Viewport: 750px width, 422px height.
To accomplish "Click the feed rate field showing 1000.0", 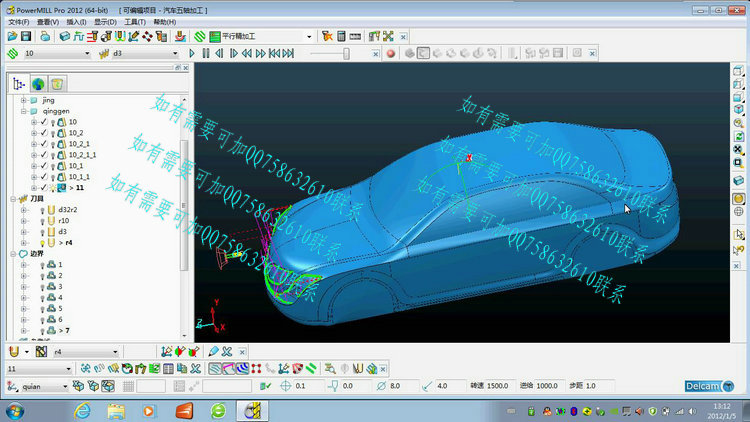I will pos(549,386).
